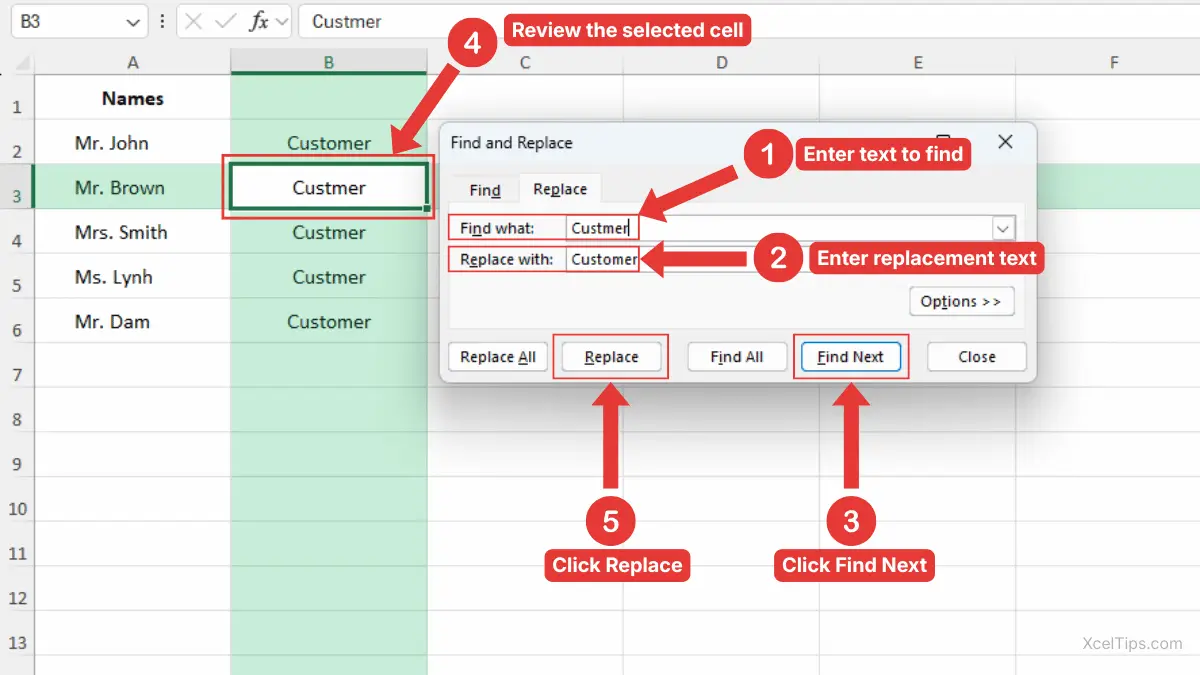The image size is (1200, 675).
Task: Click the Custmer cell next to Ms. Lynh
Action: click(x=329, y=277)
